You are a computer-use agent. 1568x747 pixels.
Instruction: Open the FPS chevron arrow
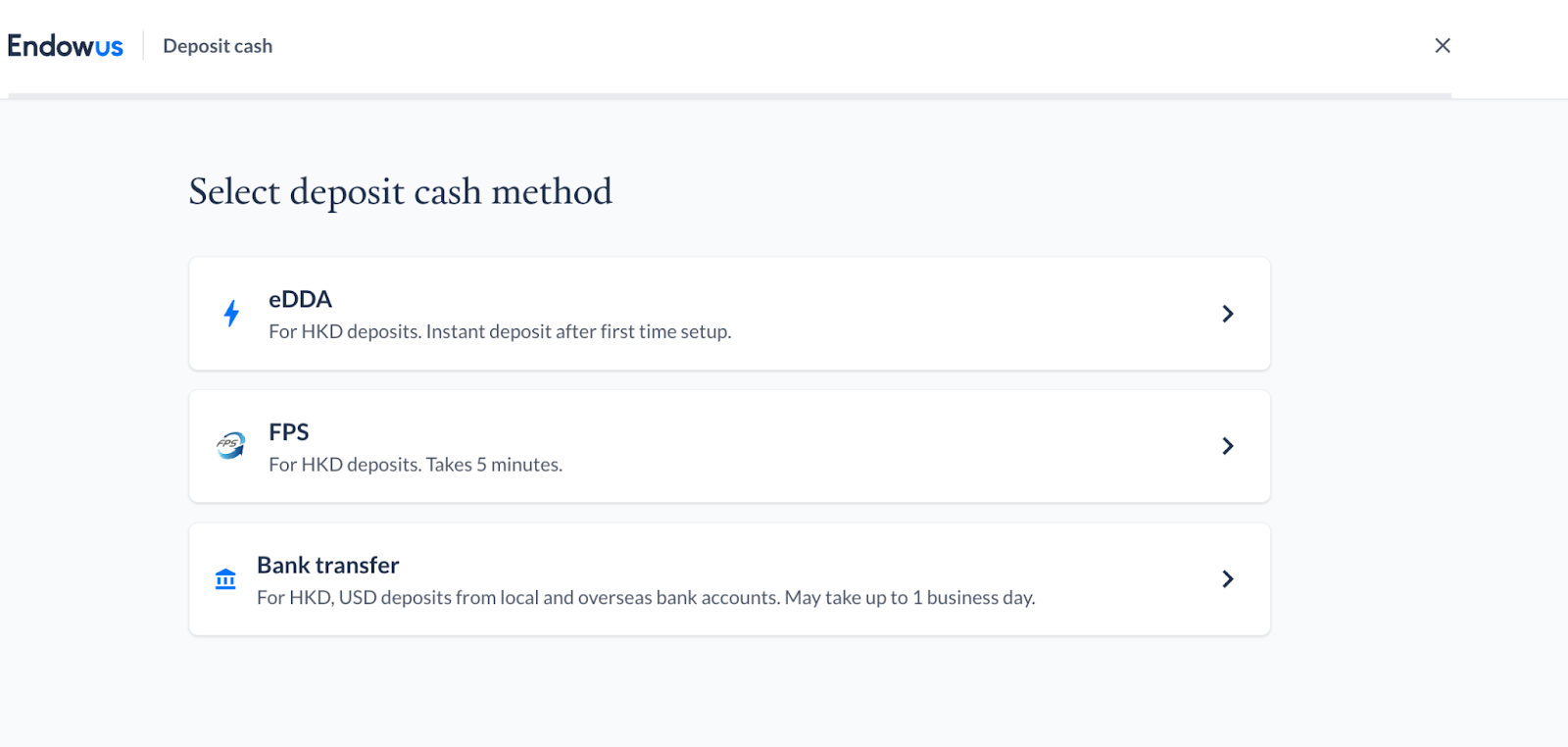pos(1227,446)
